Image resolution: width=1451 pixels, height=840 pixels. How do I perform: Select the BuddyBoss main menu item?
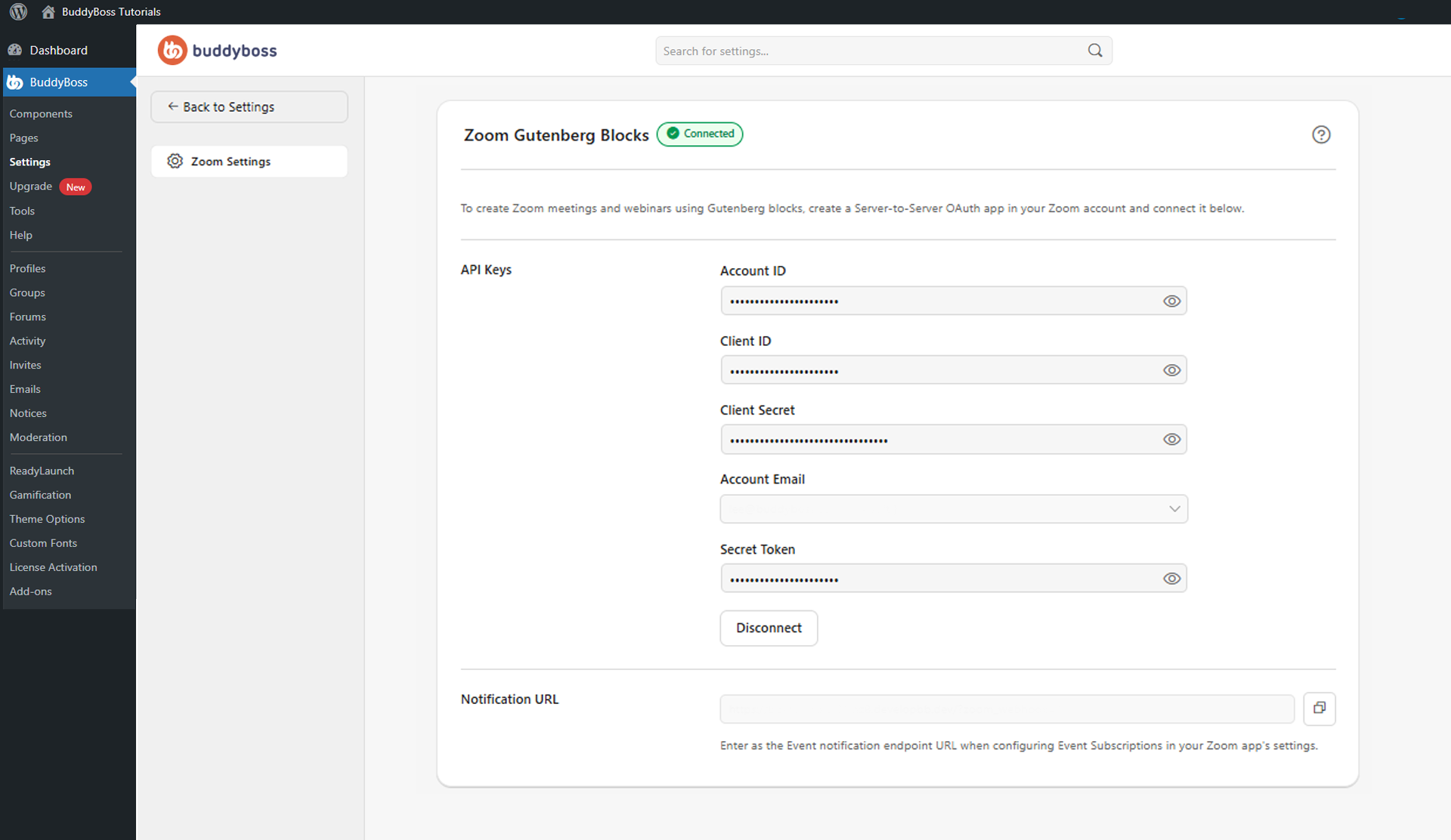tap(68, 82)
